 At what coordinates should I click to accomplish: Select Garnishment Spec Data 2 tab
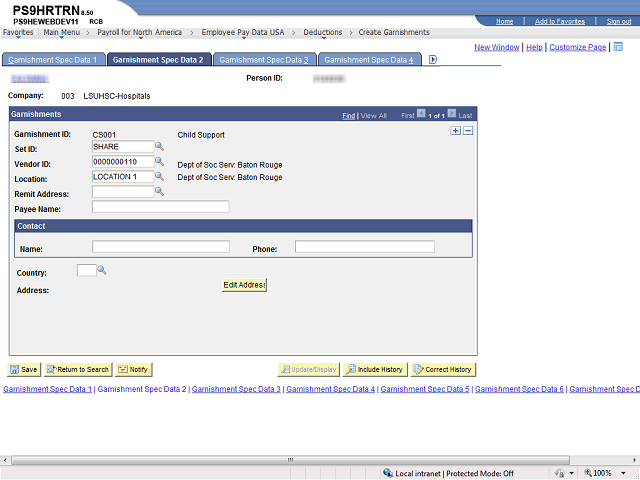159,60
